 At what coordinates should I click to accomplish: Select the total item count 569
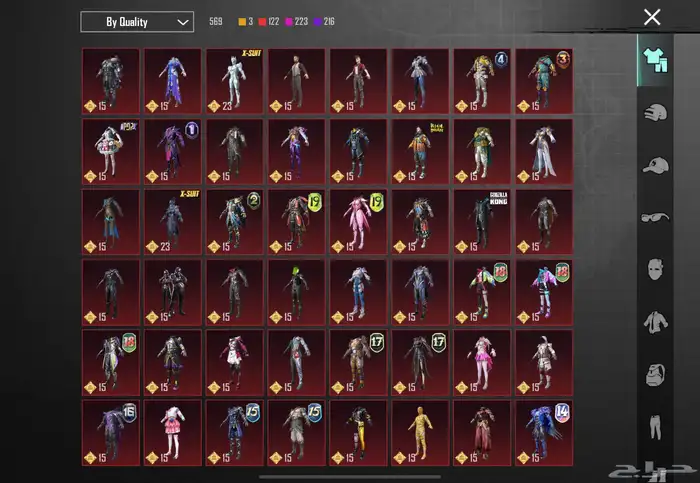(216, 21)
